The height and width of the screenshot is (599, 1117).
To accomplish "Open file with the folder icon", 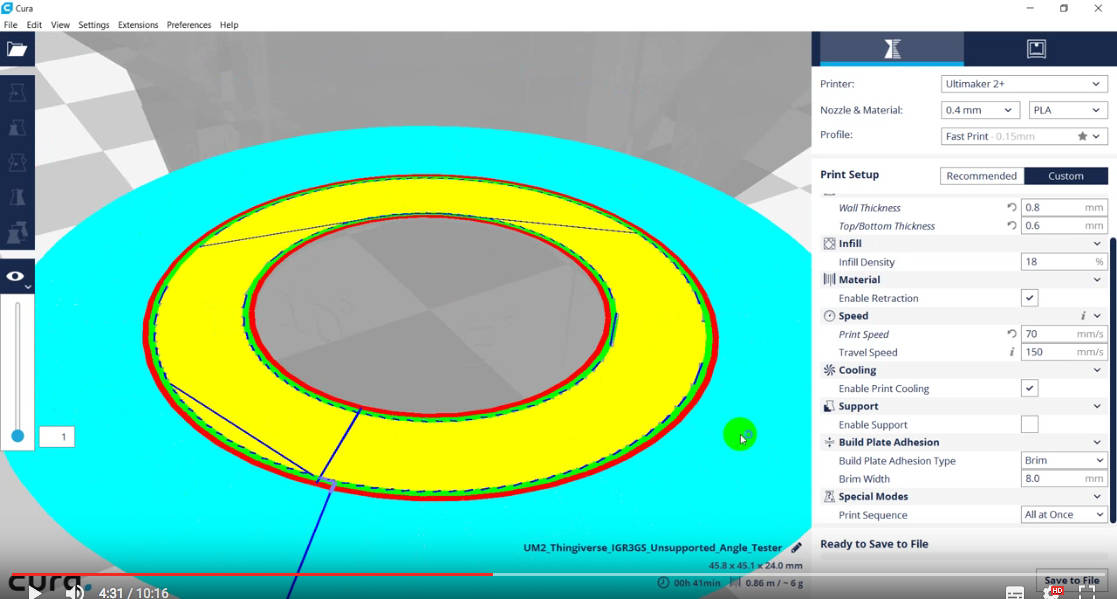I will (x=16, y=49).
